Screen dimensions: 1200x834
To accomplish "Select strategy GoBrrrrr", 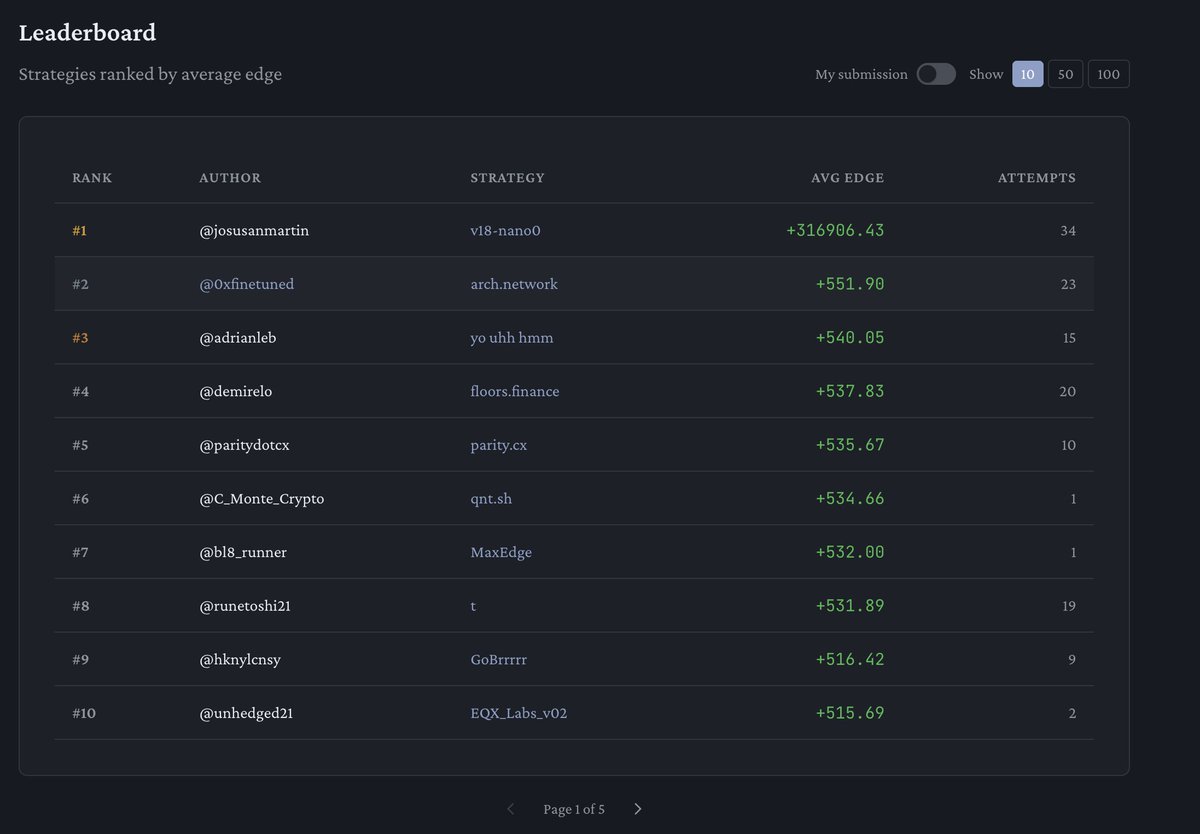I will tap(500, 659).
